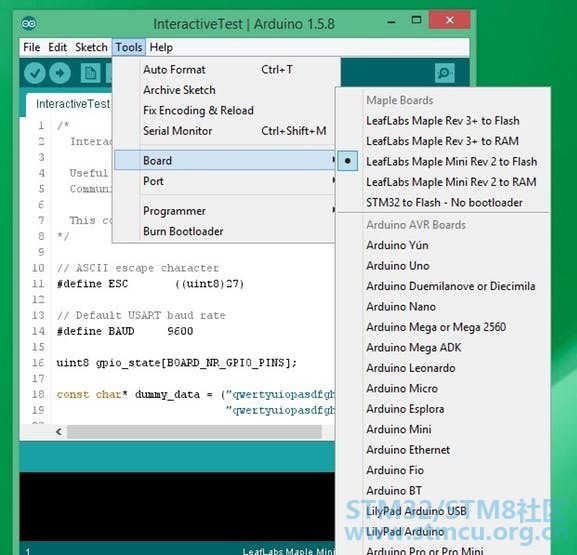Screen dimensions: 577x555
Task: Open the Help menu
Action: [x=161, y=47]
